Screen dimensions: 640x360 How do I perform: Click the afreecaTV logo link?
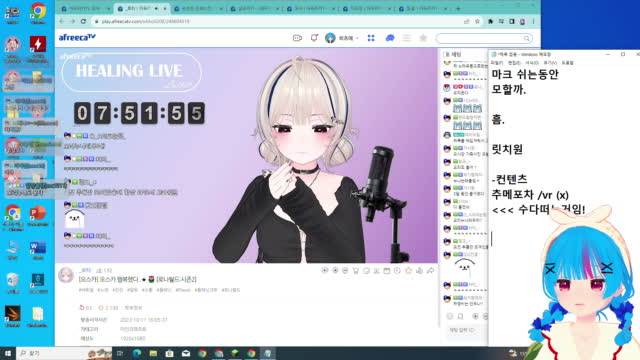point(77,38)
